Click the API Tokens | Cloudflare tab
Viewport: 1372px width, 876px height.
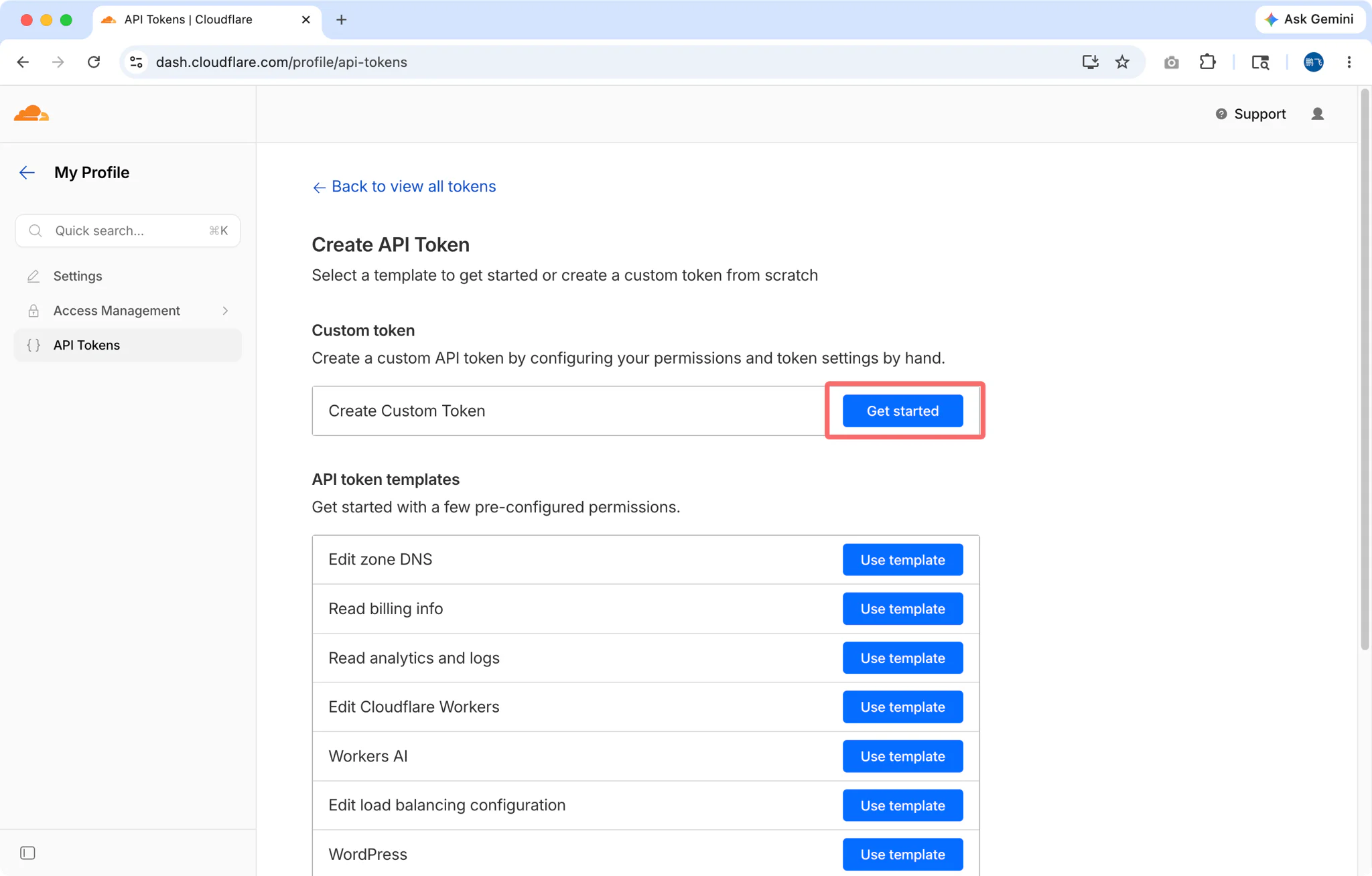coord(206,19)
